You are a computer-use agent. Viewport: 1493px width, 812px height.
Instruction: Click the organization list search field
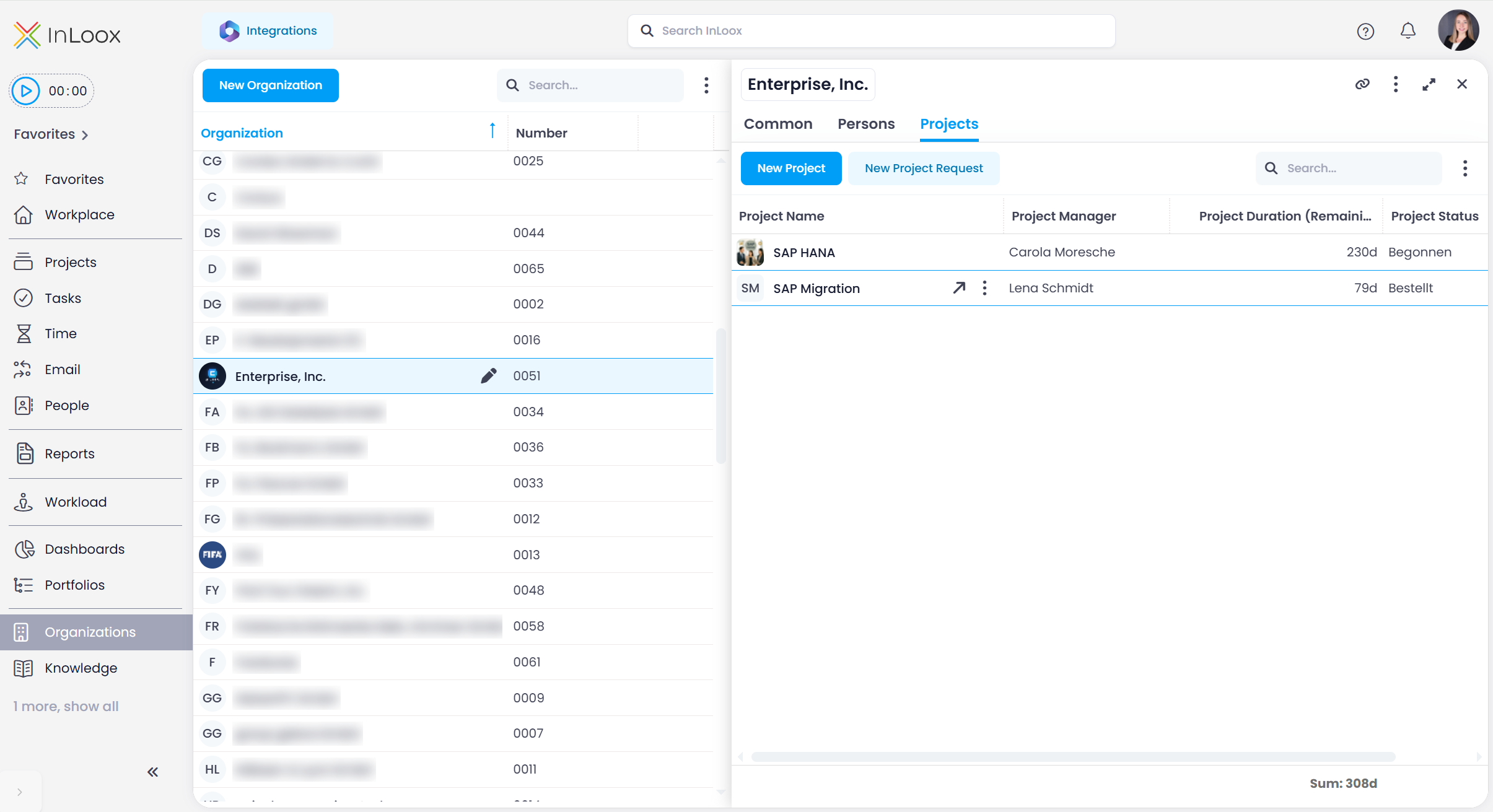point(590,85)
